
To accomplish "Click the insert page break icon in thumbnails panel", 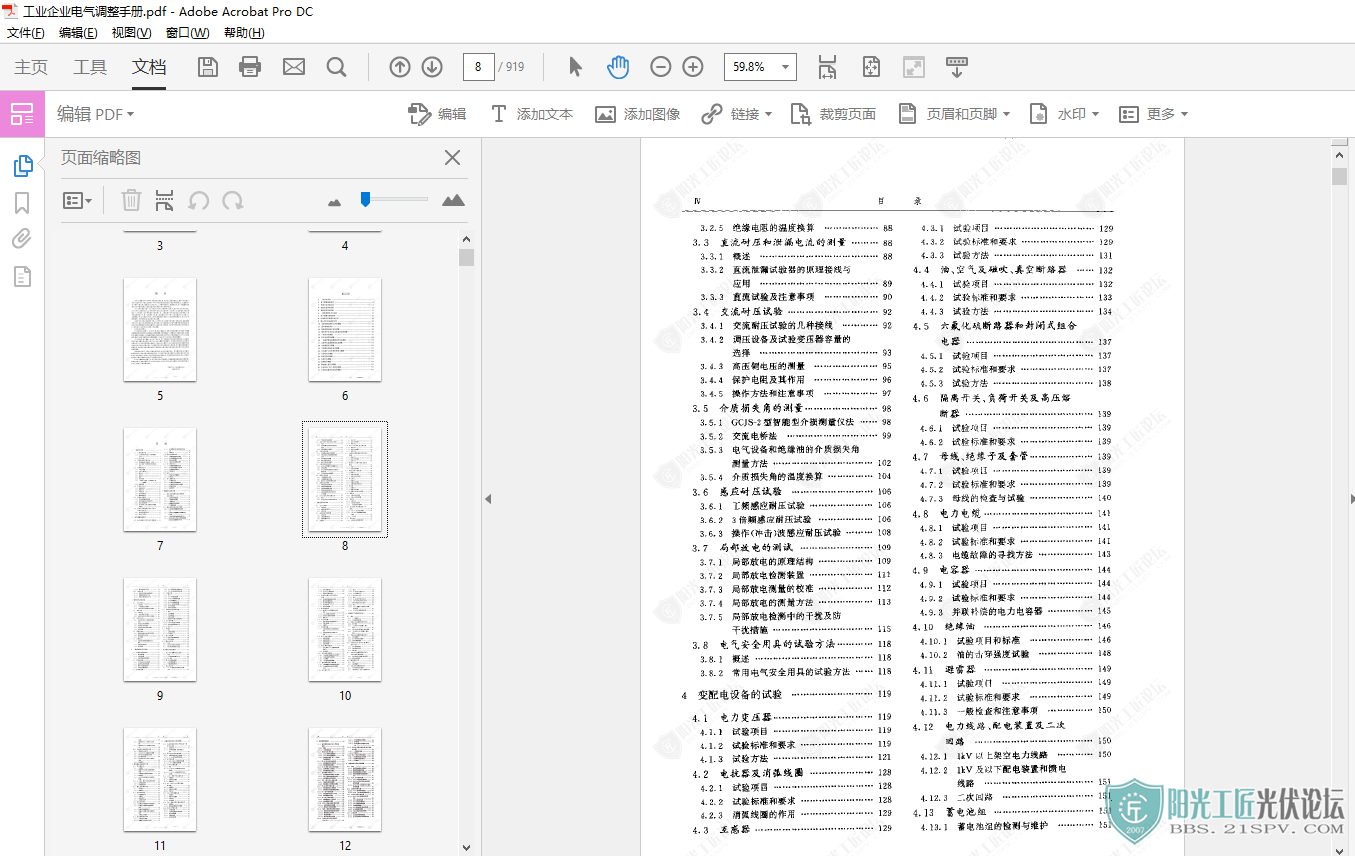I will point(164,200).
